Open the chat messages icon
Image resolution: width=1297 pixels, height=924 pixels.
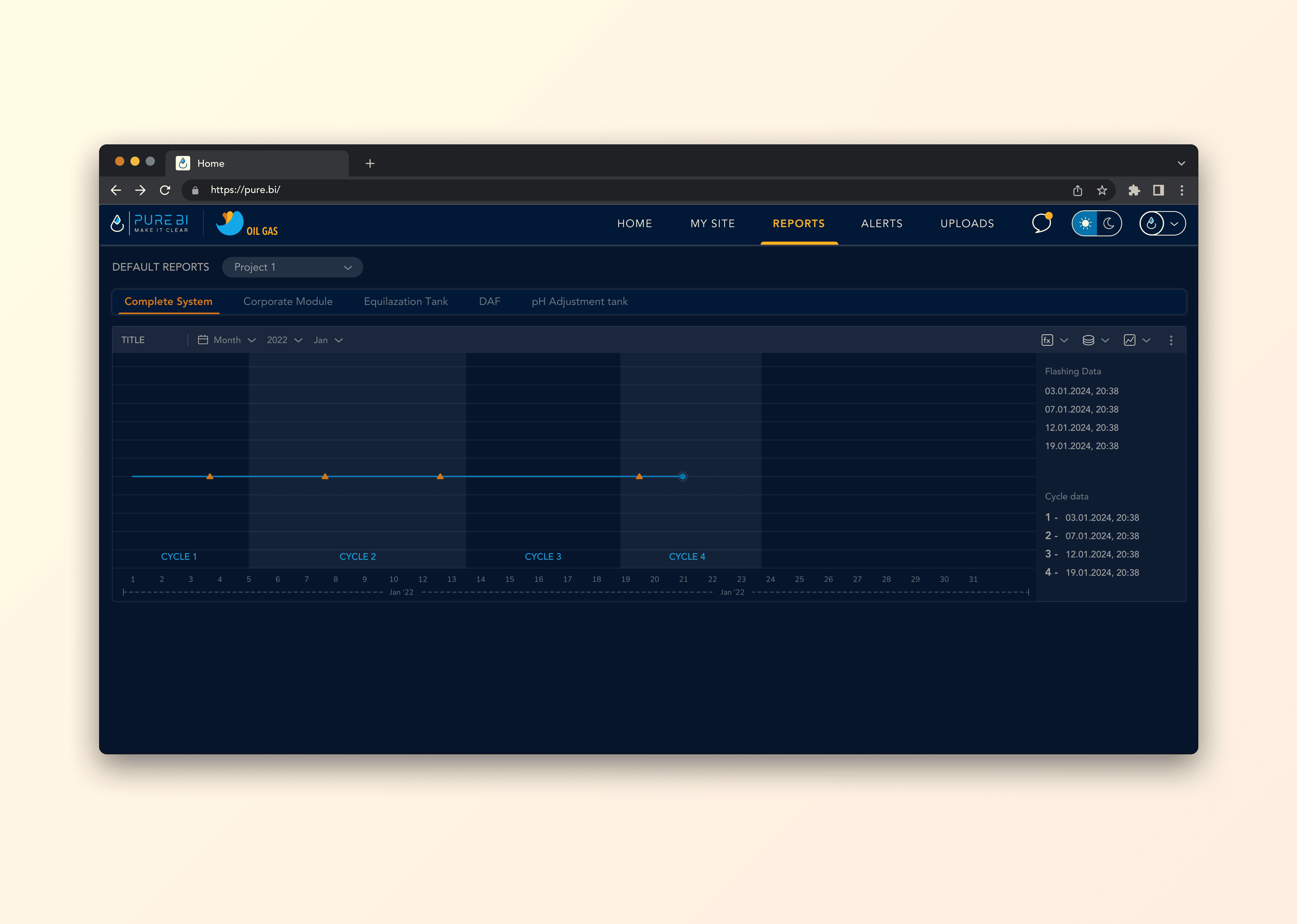pos(1041,223)
